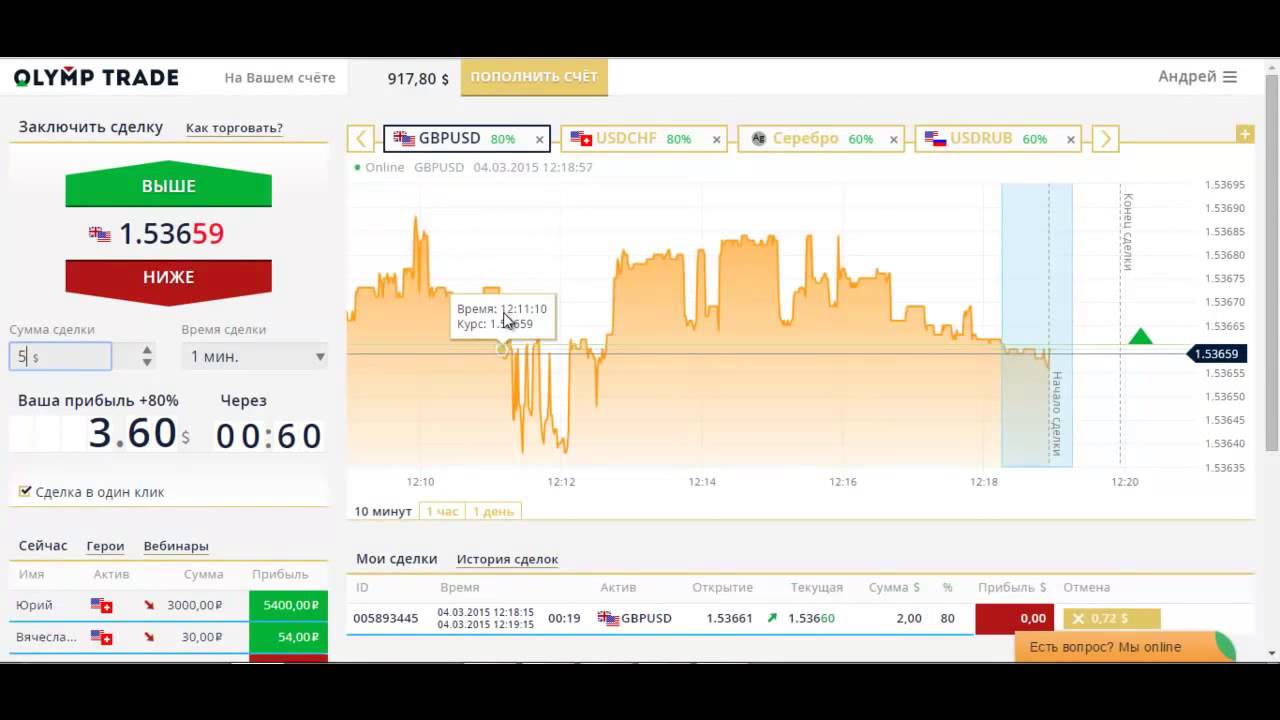This screenshot has height=720, width=1280.
Task: Toggle the Сделка в один клик checkbox
Action: (x=25, y=491)
